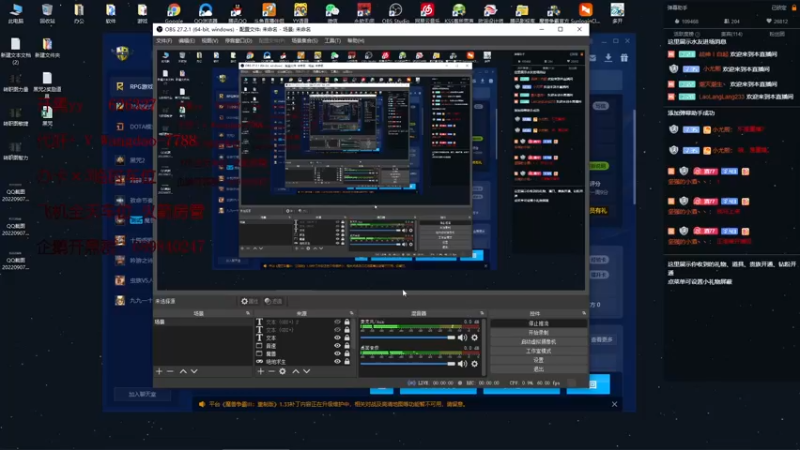The height and width of the screenshot is (450, 800).
Task: Click the 工作室模式 studio mode button
Action: pos(538,351)
